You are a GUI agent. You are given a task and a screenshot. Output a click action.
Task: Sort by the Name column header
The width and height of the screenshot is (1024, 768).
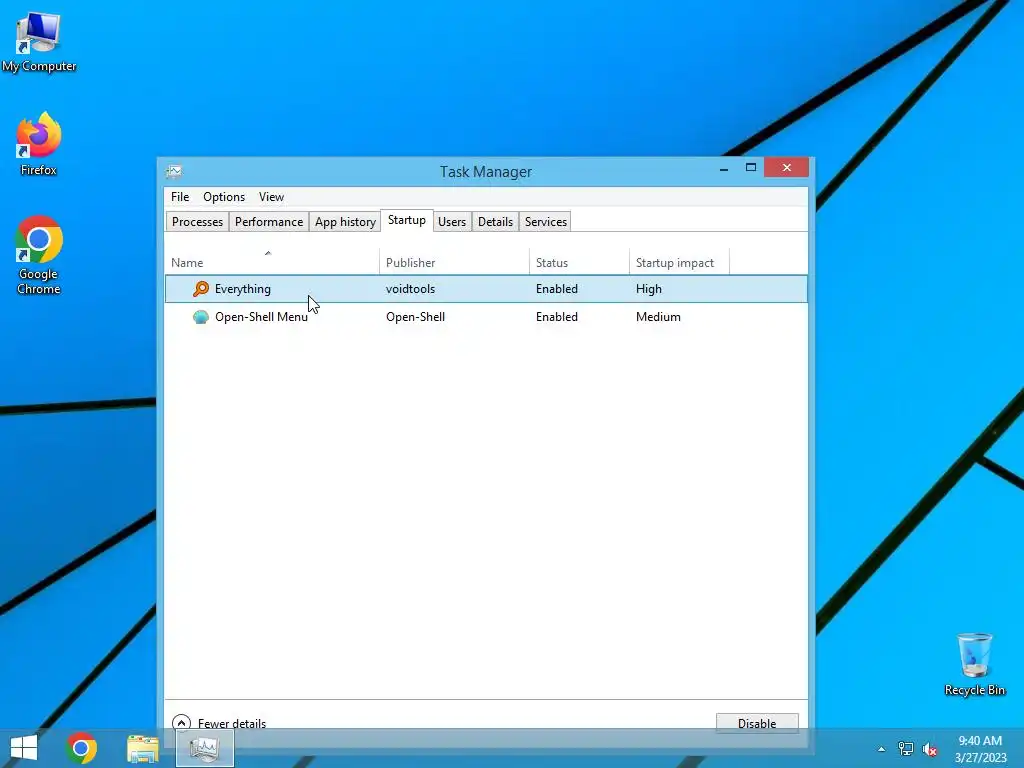click(272, 261)
